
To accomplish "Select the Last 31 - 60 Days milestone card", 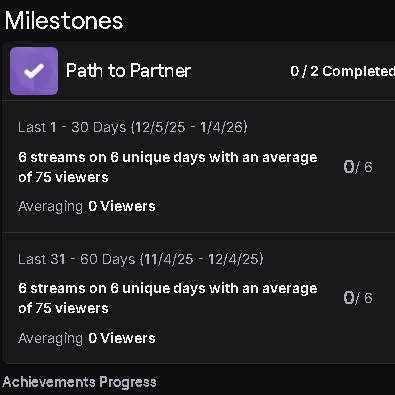I will coord(199,298).
